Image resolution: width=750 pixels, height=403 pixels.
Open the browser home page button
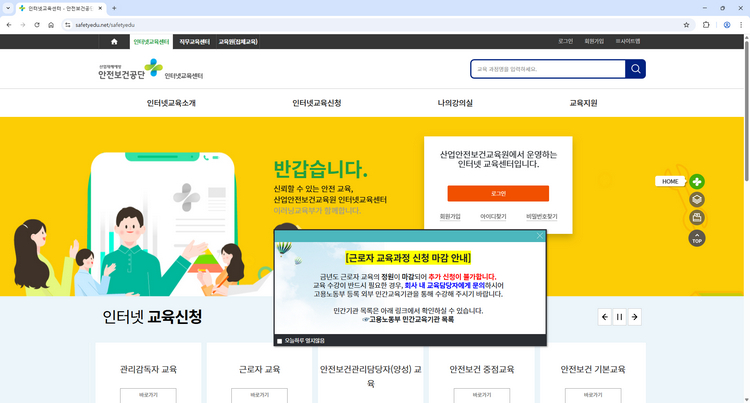(51, 25)
